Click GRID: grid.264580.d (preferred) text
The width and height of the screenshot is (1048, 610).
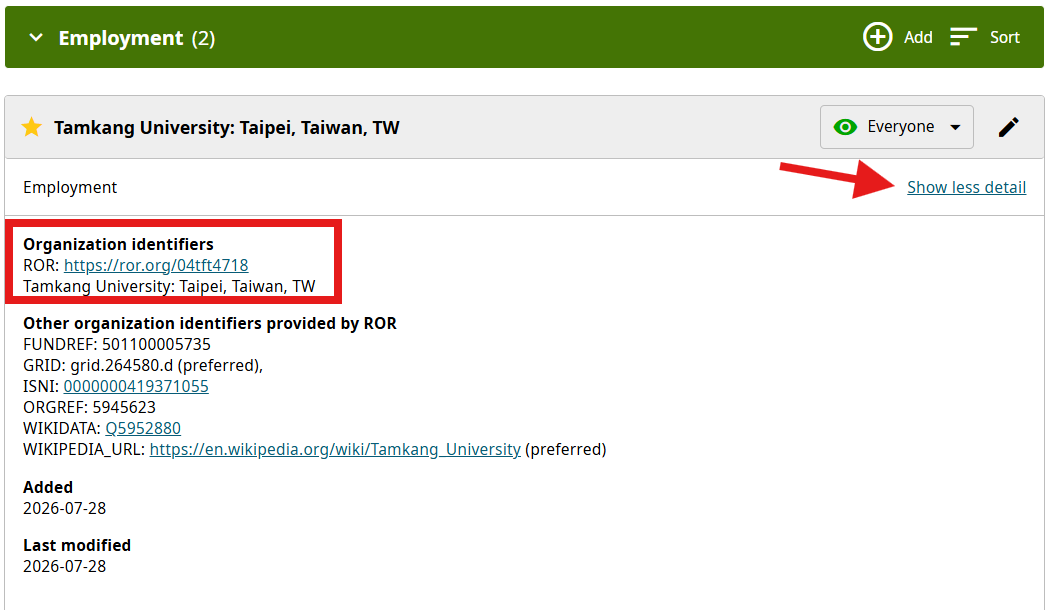tap(143, 365)
